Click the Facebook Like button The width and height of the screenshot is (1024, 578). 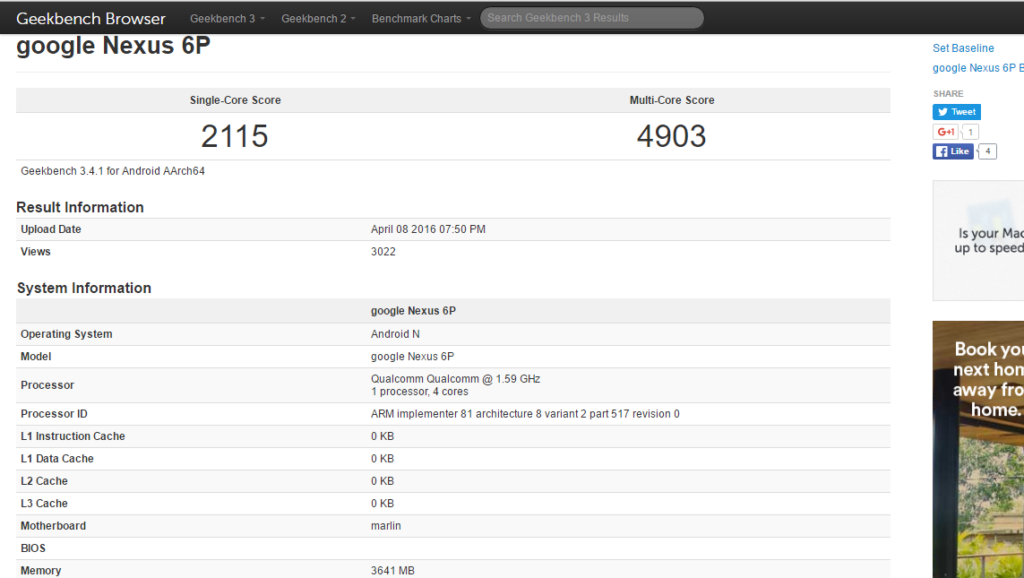point(953,152)
